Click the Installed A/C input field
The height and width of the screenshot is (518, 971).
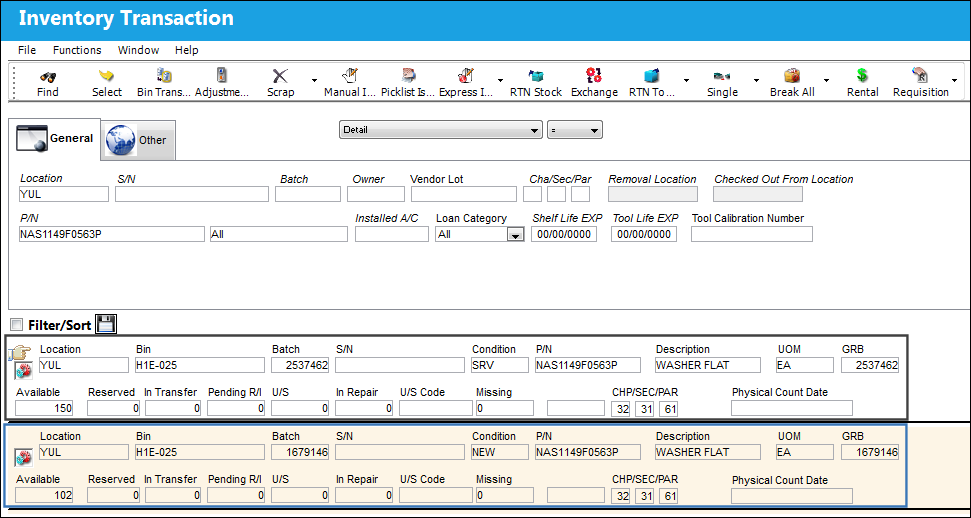point(391,234)
